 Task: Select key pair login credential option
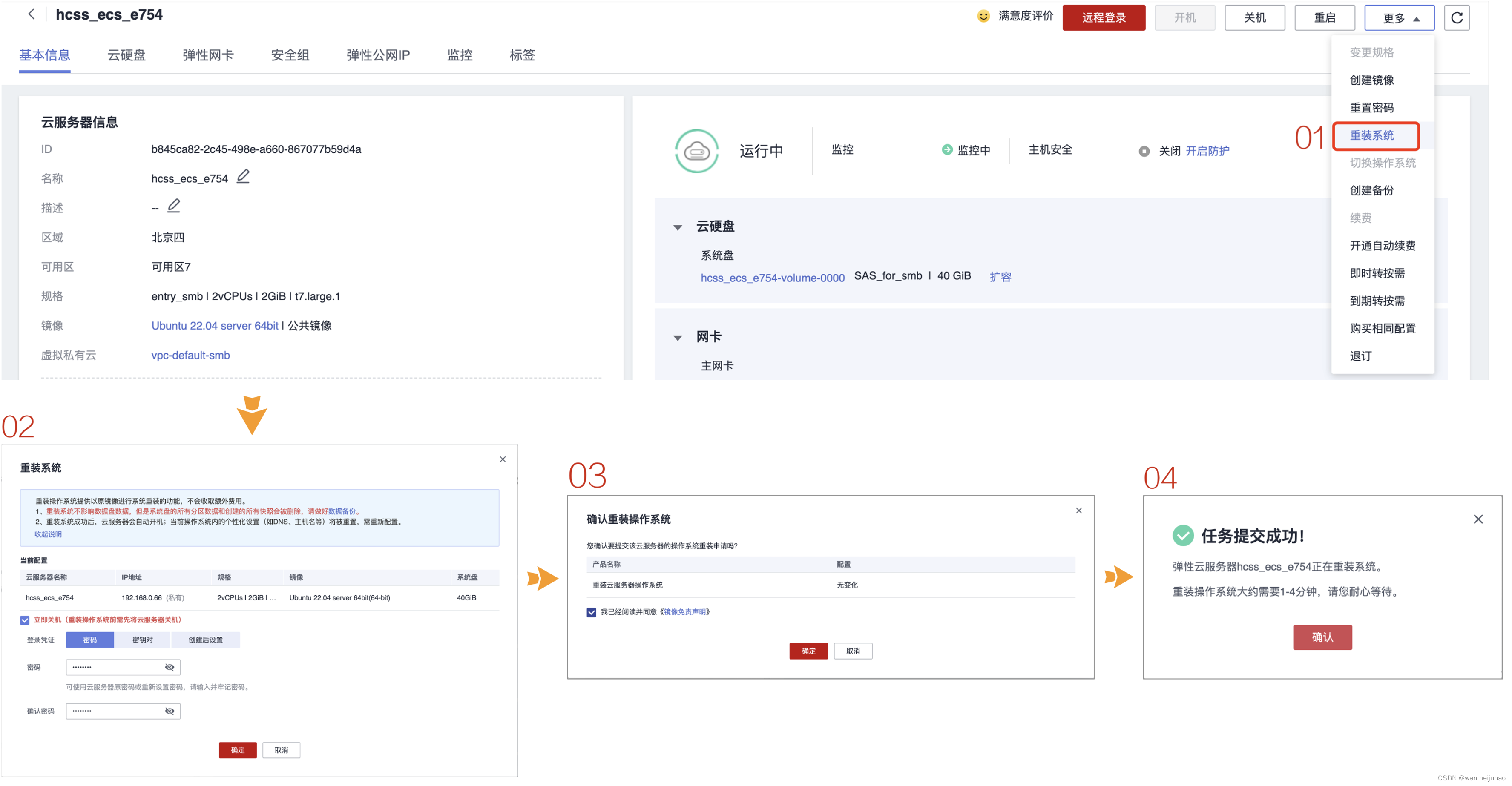143,640
